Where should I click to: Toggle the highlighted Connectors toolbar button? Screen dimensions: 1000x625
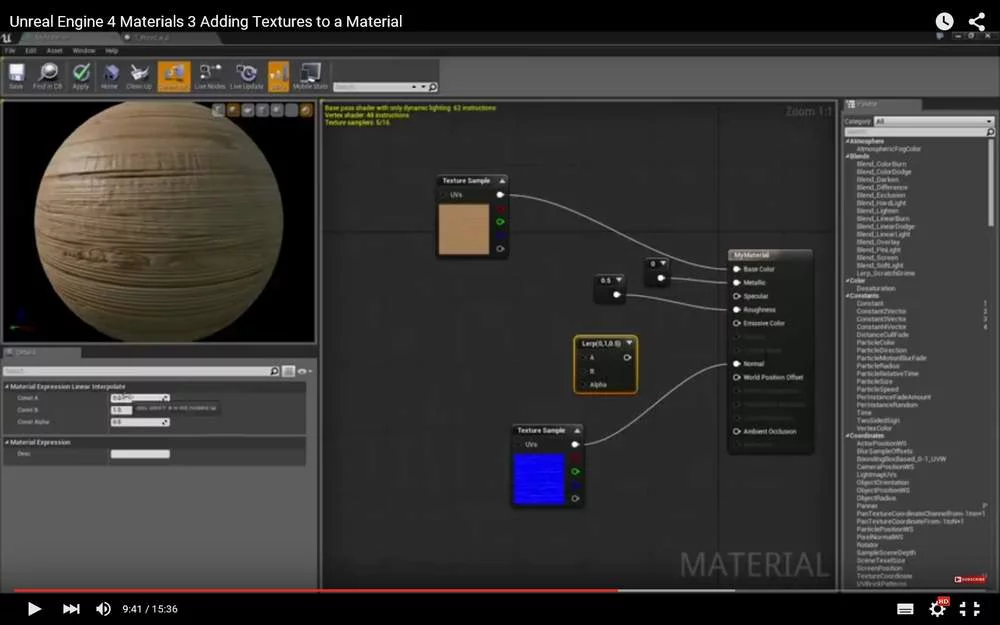coord(174,74)
